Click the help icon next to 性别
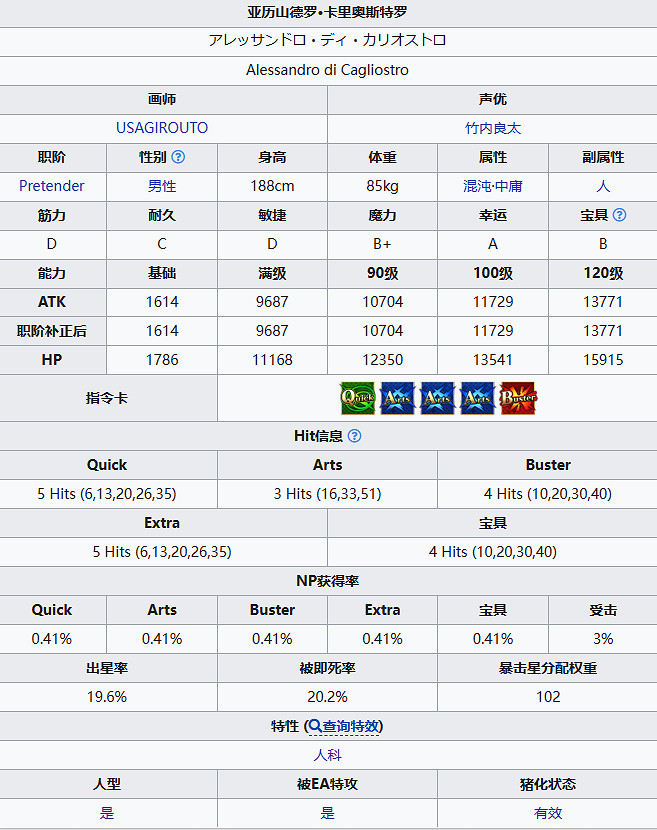657x830 pixels. click(x=178, y=157)
